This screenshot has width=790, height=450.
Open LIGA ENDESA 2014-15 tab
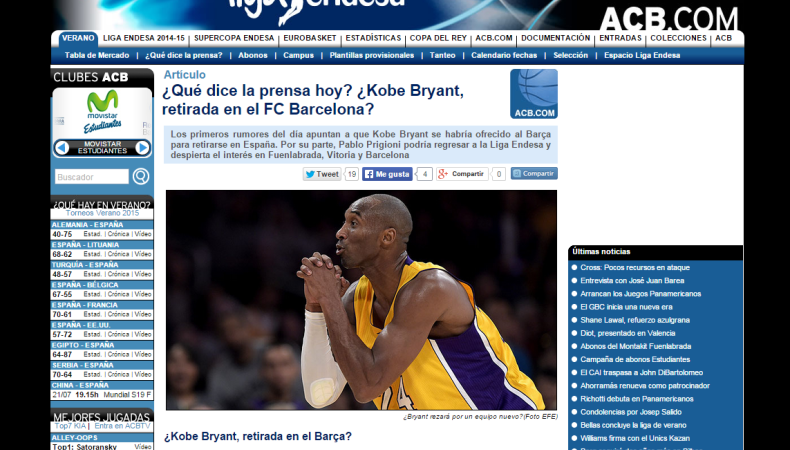click(144, 38)
